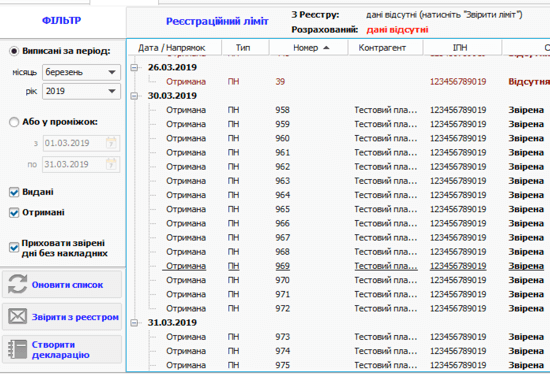
Task: Click the 'Розрахований:' label
Action: 325,30
